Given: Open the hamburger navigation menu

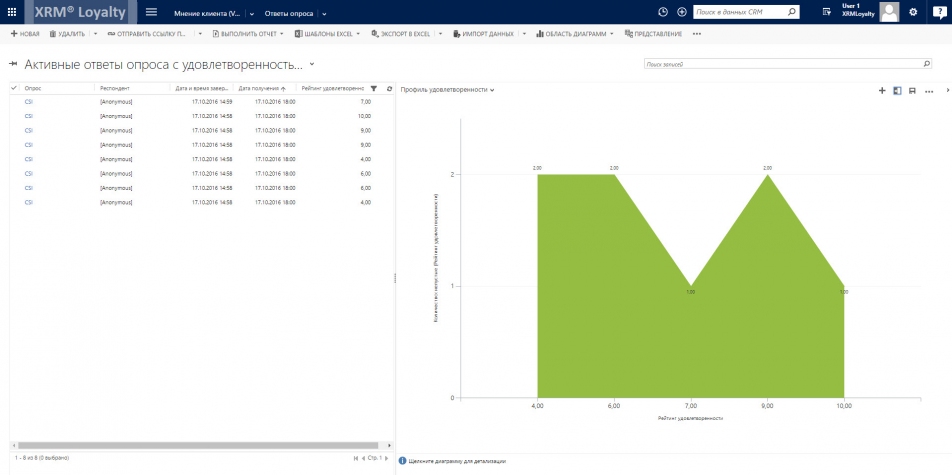Looking at the screenshot, I should 151,12.
